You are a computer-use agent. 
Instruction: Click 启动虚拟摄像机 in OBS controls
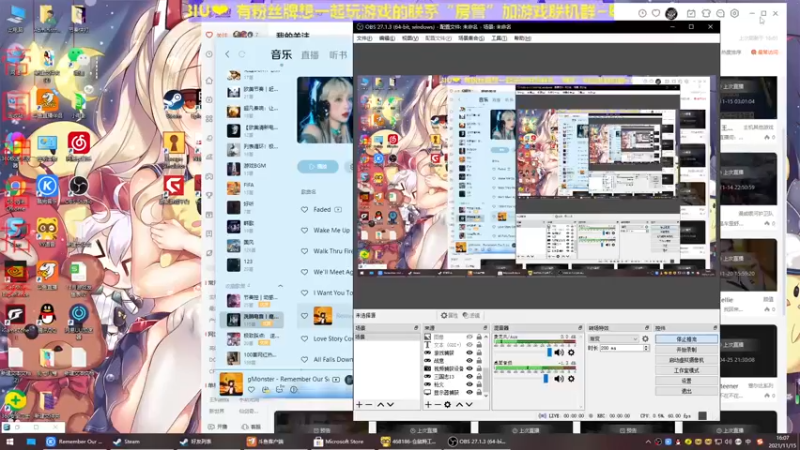[x=686, y=360]
